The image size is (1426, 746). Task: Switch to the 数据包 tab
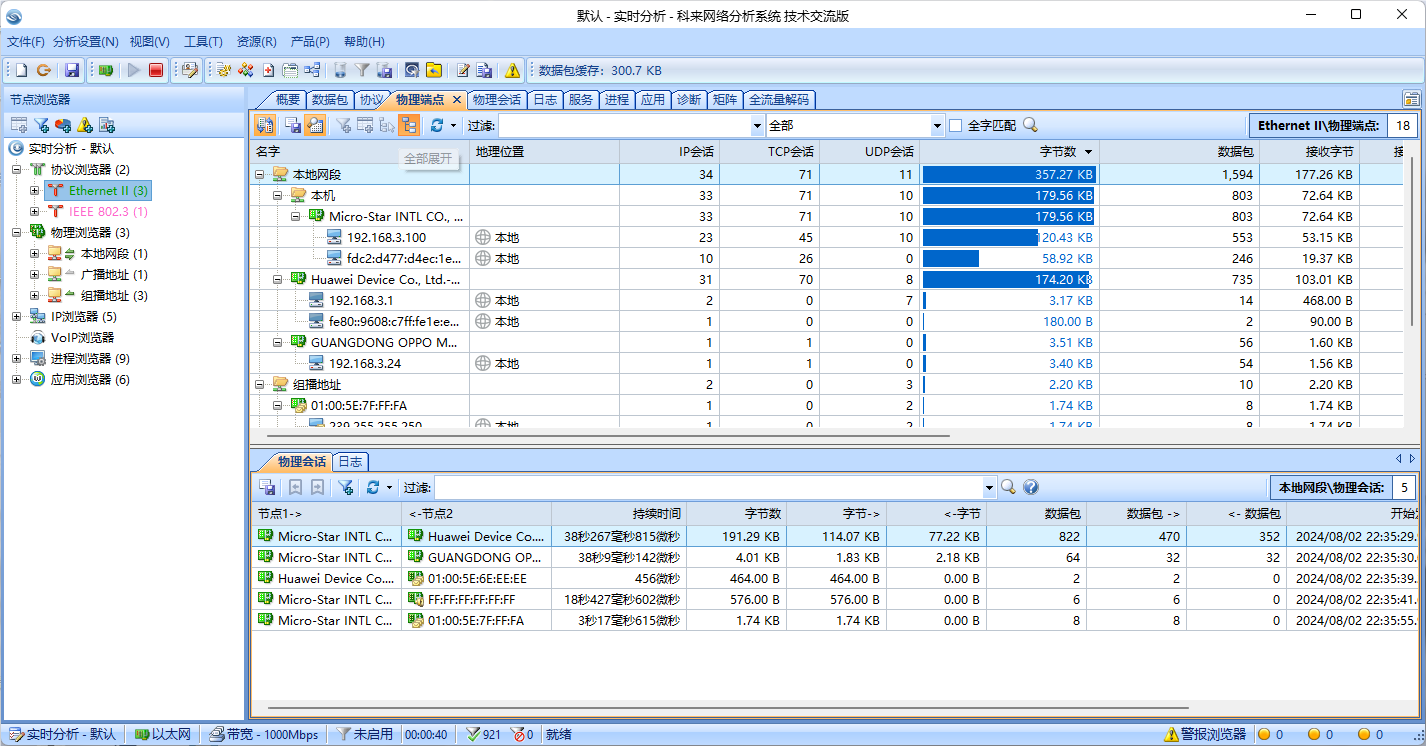tap(329, 99)
